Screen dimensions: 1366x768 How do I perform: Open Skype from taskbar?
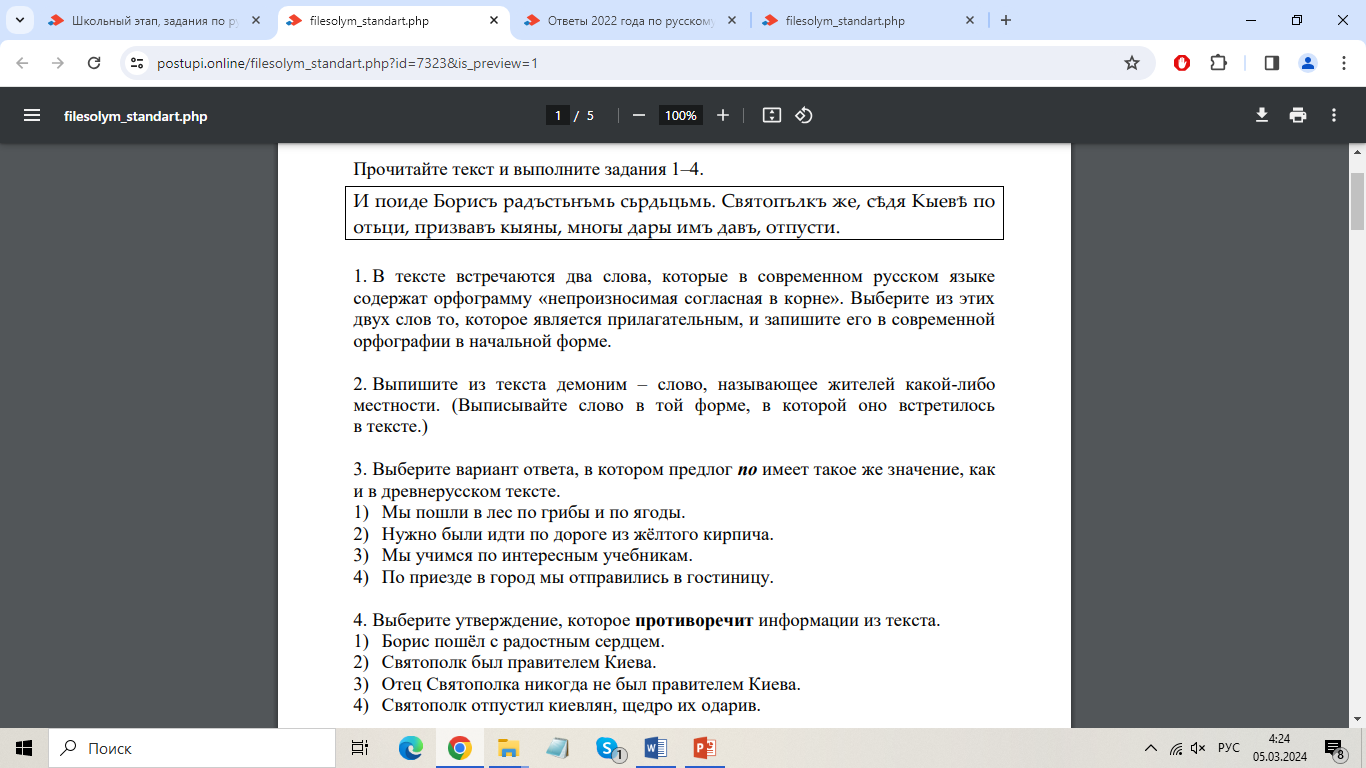pyautogui.click(x=608, y=748)
